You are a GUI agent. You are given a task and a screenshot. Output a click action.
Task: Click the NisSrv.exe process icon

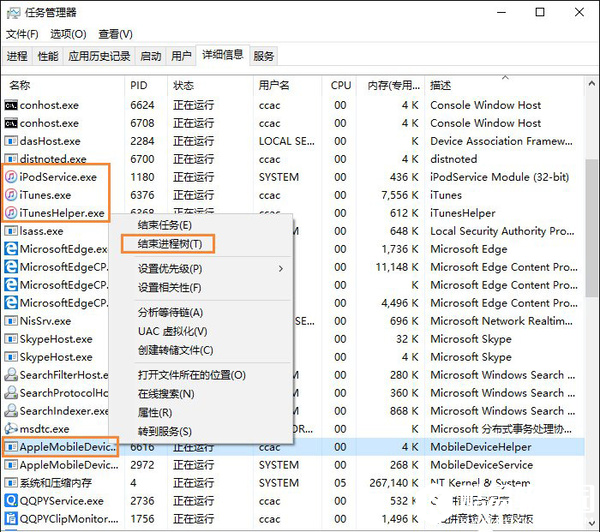pos(11,321)
